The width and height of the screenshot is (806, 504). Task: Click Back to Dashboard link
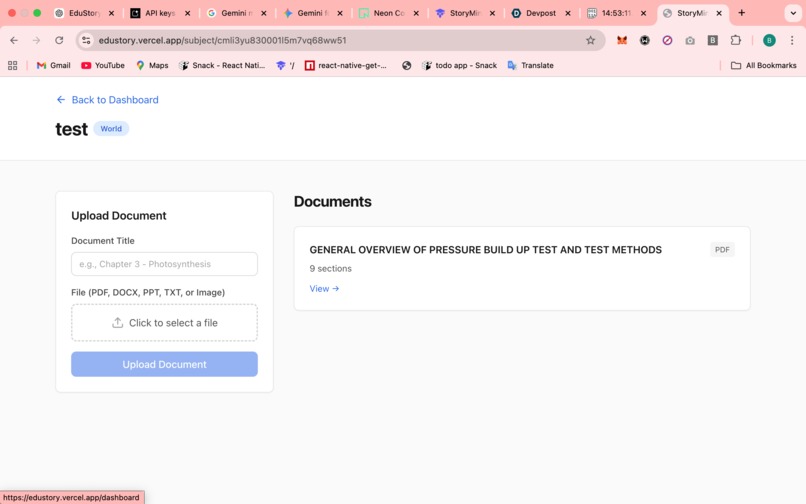107,100
